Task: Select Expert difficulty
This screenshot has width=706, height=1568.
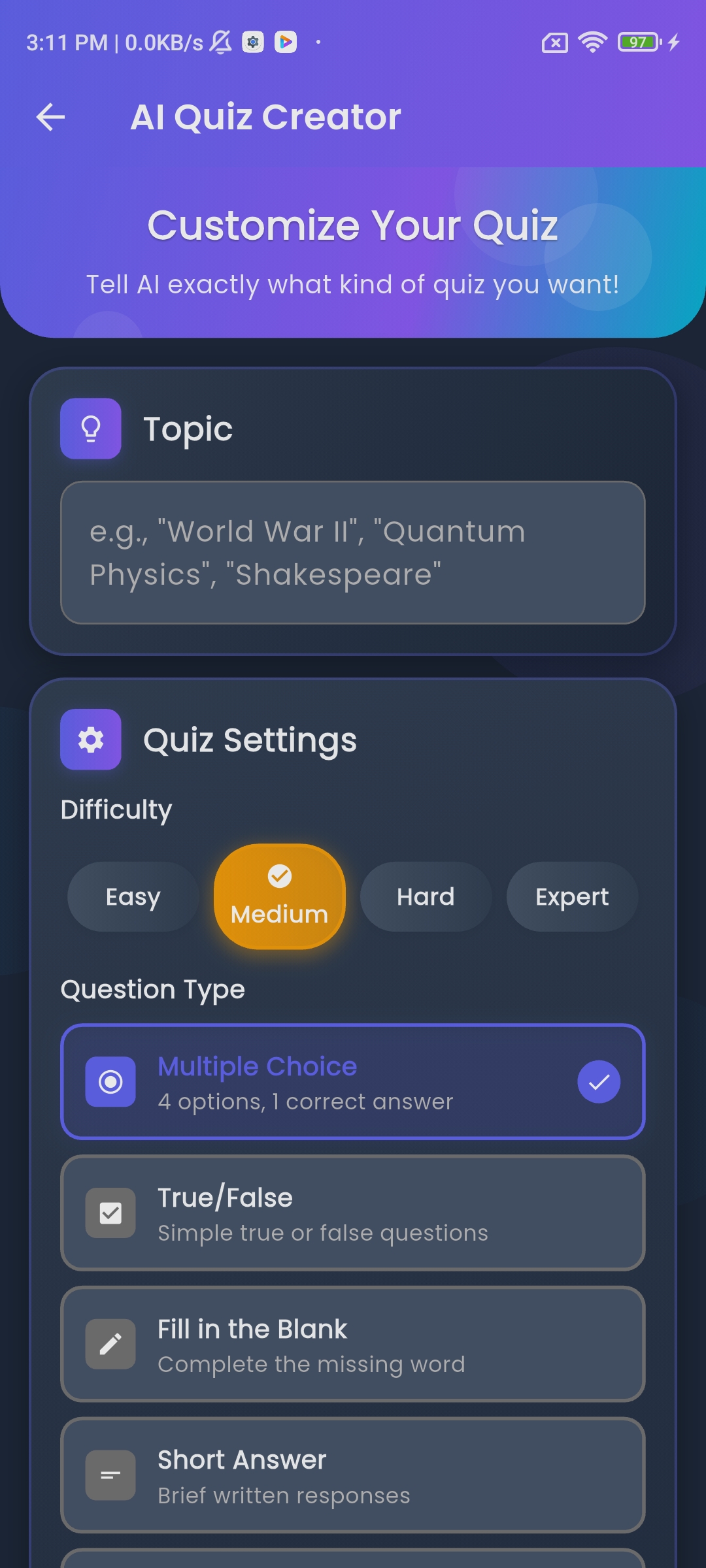Action: click(572, 896)
